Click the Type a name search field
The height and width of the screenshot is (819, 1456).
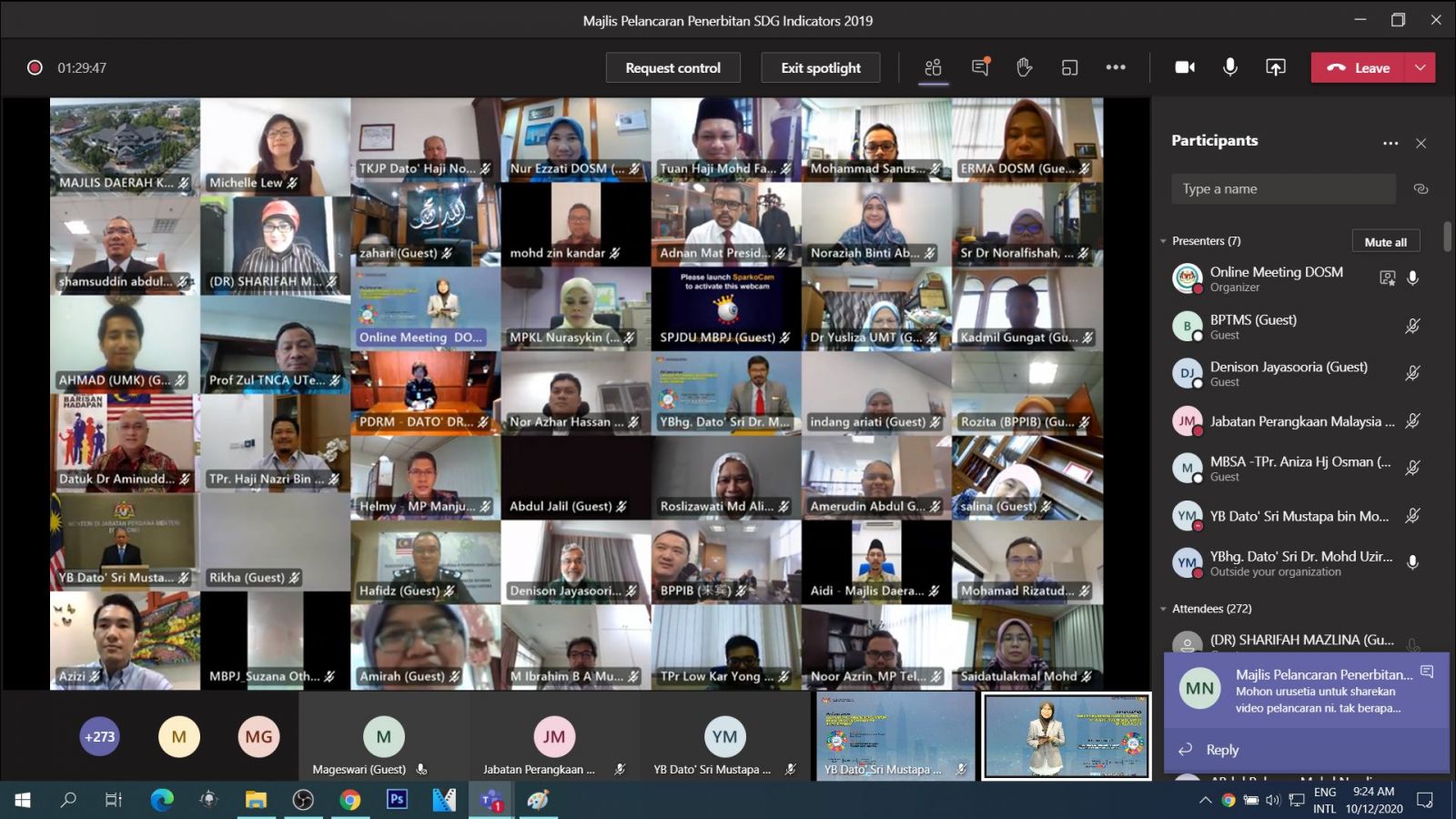[1283, 189]
